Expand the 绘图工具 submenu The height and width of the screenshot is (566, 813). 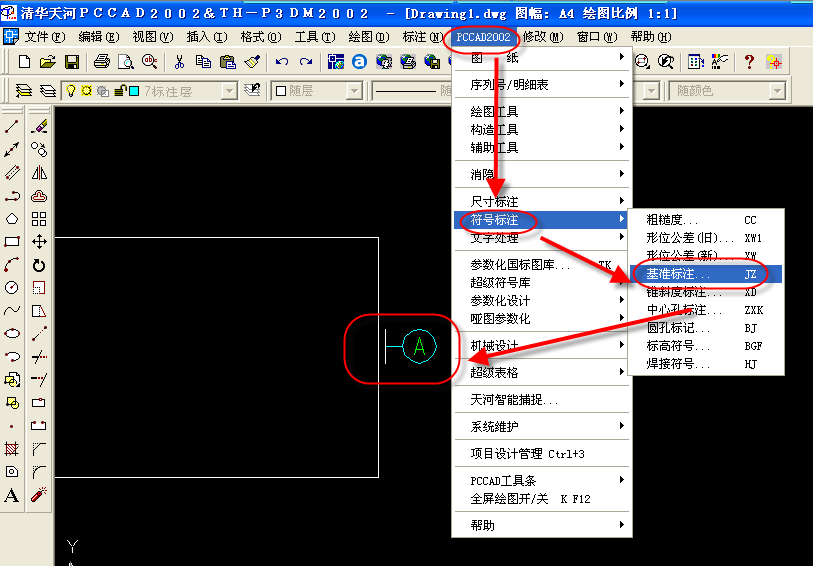pos(542,111)
